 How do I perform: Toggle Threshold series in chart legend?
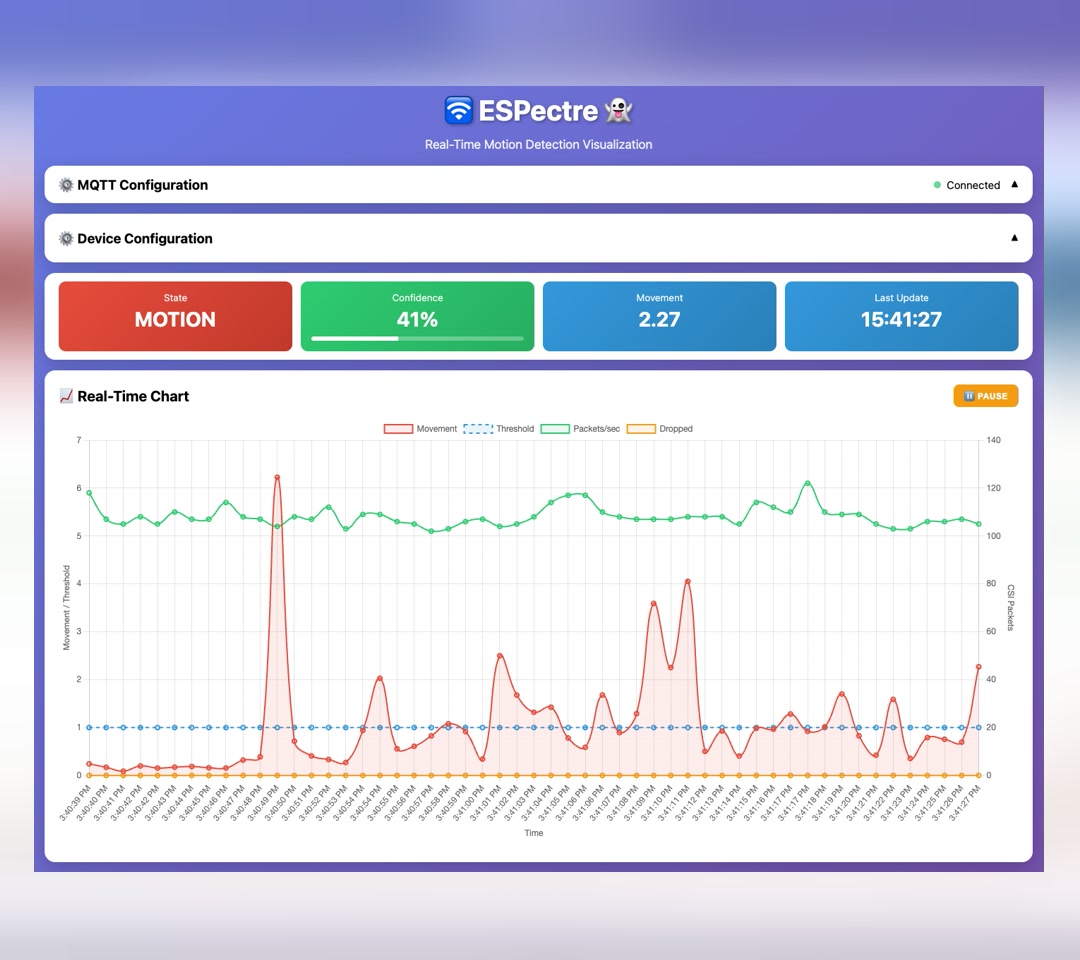pyautogui.click(x=499, y=428)
